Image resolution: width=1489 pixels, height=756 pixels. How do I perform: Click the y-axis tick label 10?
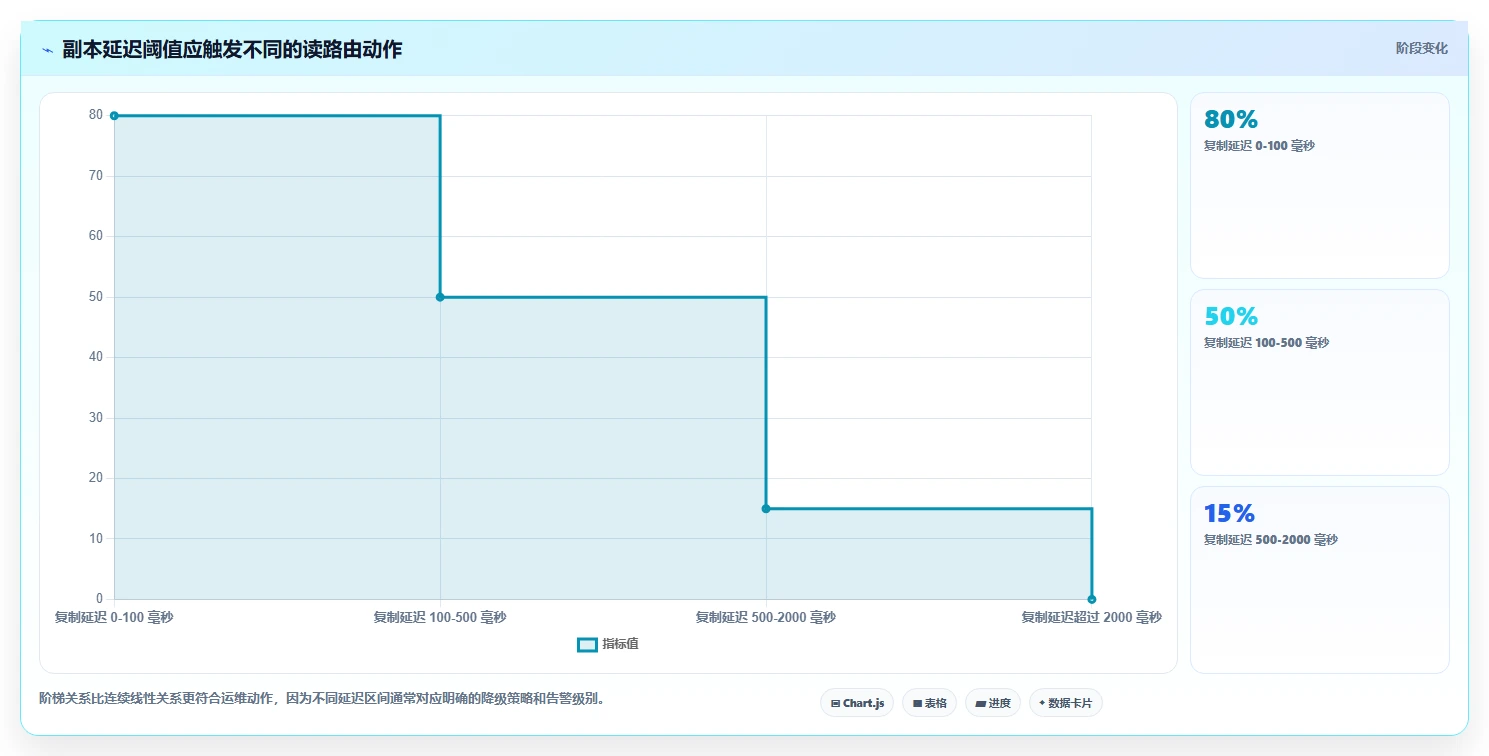coord(96,539)
